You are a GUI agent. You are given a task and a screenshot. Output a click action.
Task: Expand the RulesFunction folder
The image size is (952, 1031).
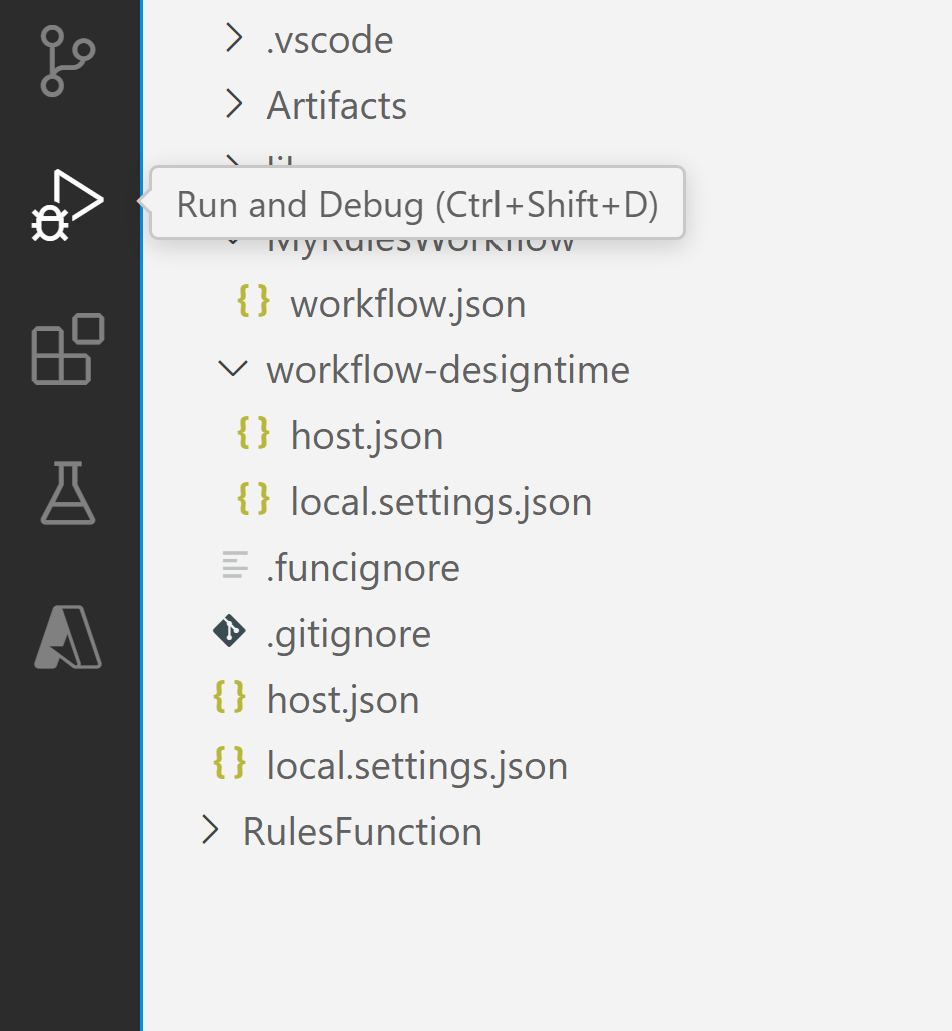[209, 831]
